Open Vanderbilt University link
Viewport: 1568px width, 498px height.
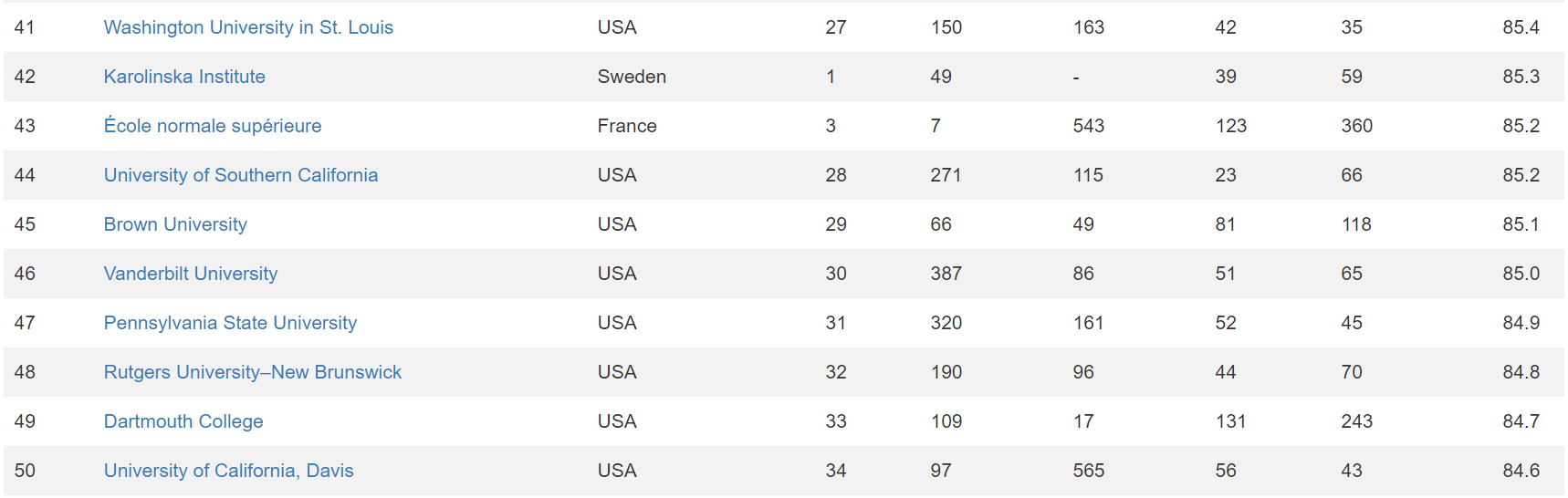[191, 274]
